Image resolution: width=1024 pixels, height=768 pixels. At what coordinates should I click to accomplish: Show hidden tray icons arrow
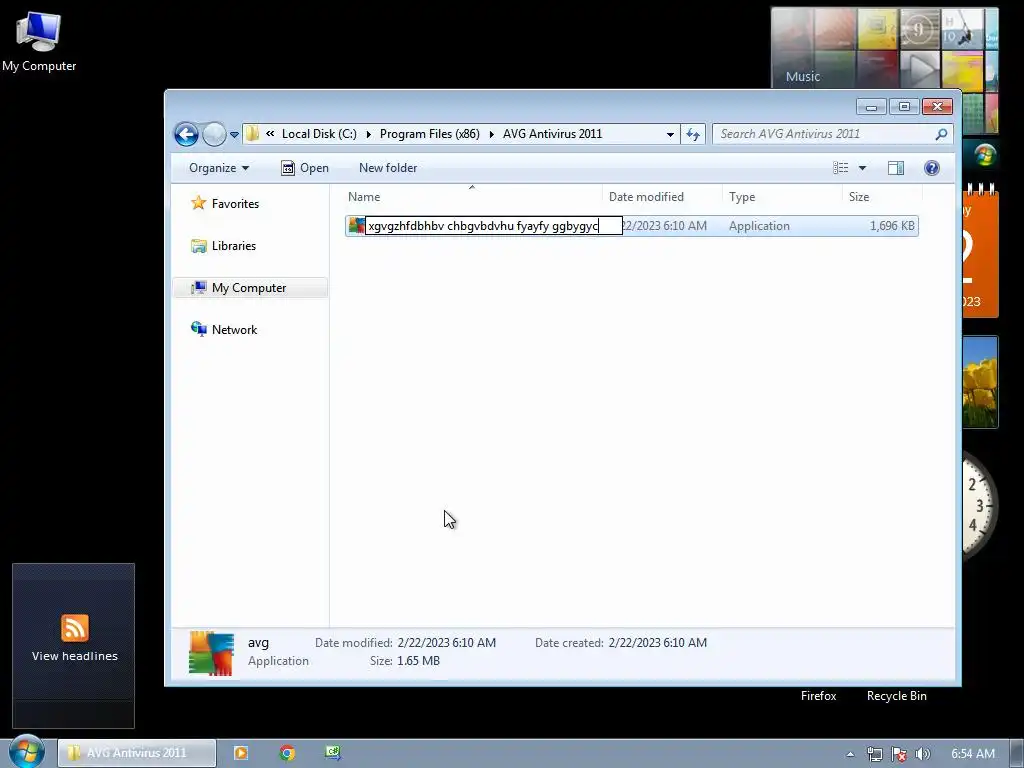coord(850,754)
